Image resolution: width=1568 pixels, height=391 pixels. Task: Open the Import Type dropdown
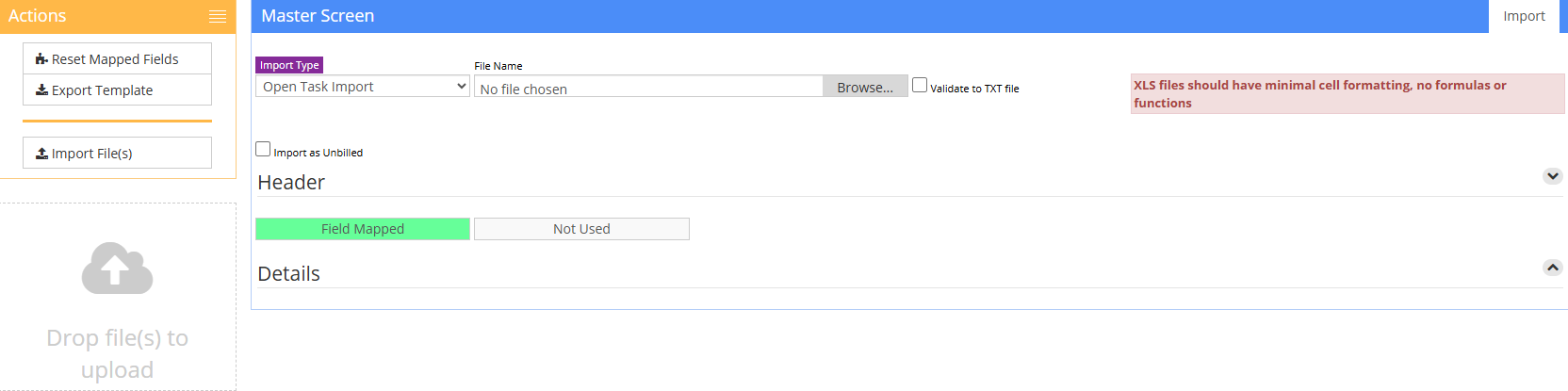pos(363,87)
